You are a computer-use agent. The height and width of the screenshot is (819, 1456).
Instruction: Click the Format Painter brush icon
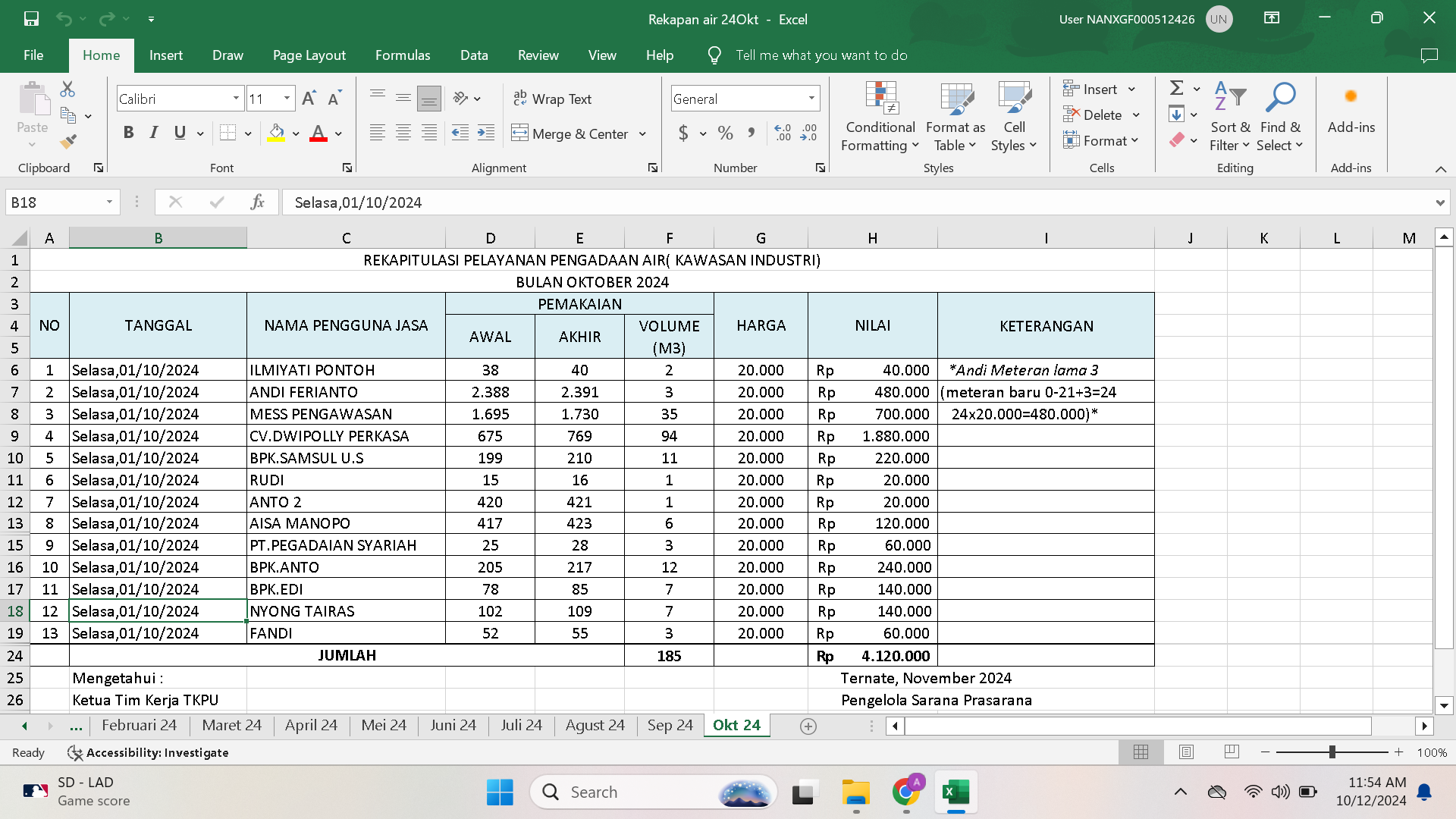point(67,141)
